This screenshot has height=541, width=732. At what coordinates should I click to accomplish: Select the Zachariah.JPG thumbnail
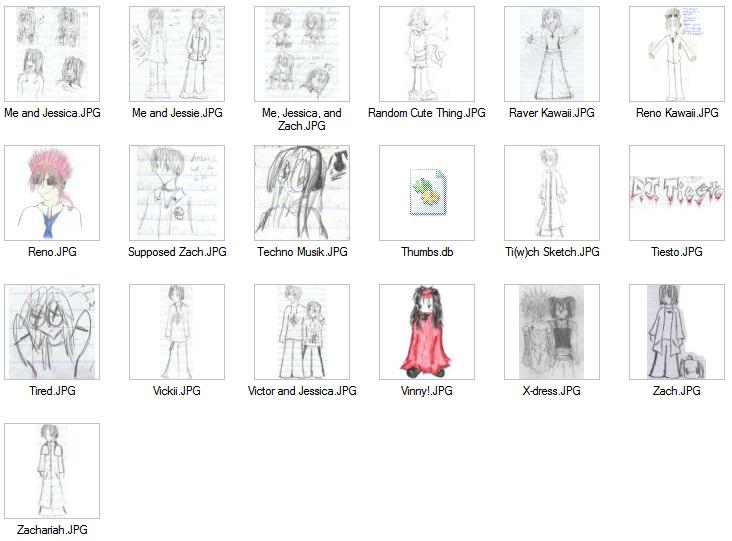52,471
